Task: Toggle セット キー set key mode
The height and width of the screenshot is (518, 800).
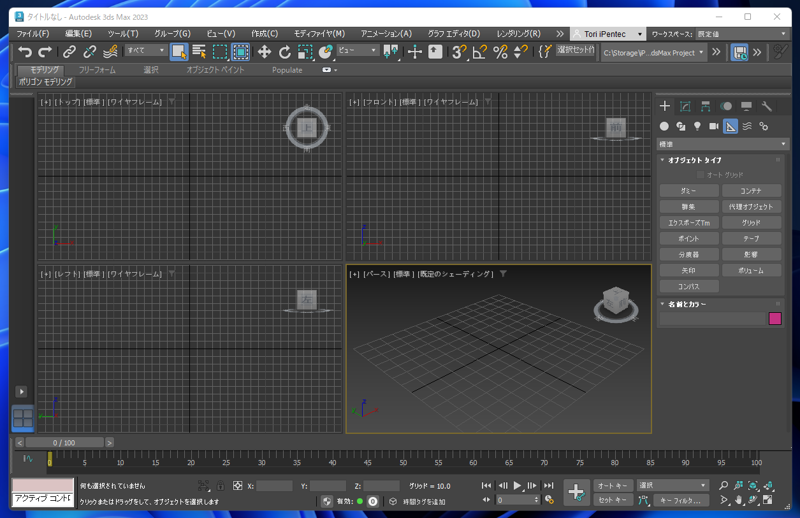Action: [x=613, y=500]
